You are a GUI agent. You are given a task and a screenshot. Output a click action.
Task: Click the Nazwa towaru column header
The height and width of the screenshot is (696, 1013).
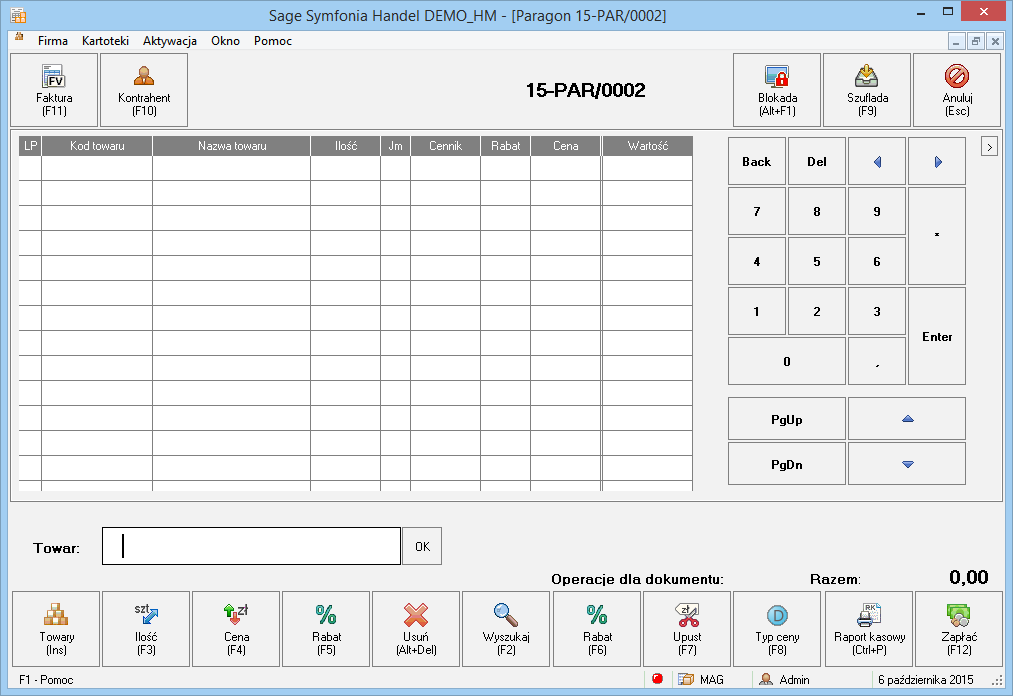click(x=232, y=146)
